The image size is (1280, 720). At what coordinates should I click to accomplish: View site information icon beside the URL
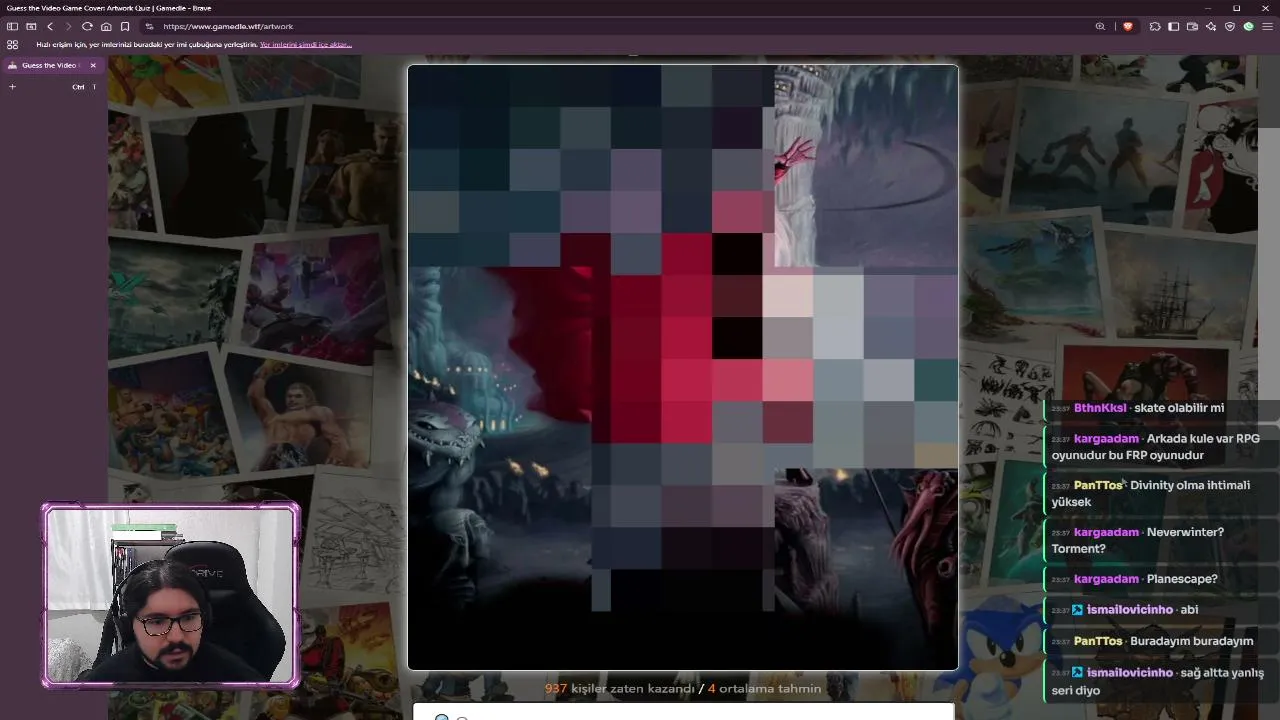click(149, 26)
